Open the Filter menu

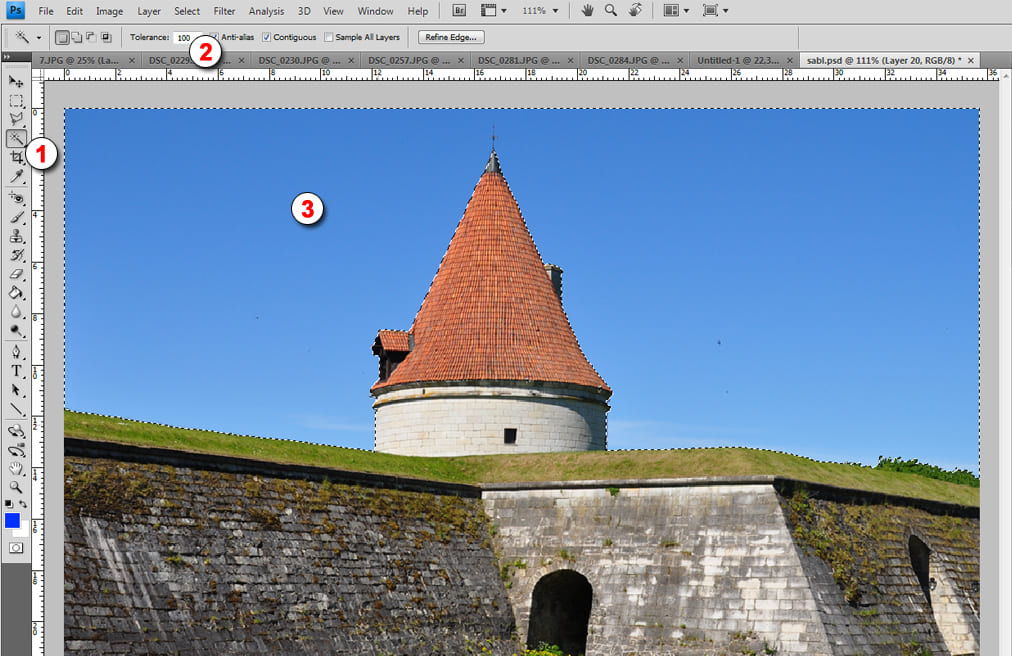pos(224,11)
